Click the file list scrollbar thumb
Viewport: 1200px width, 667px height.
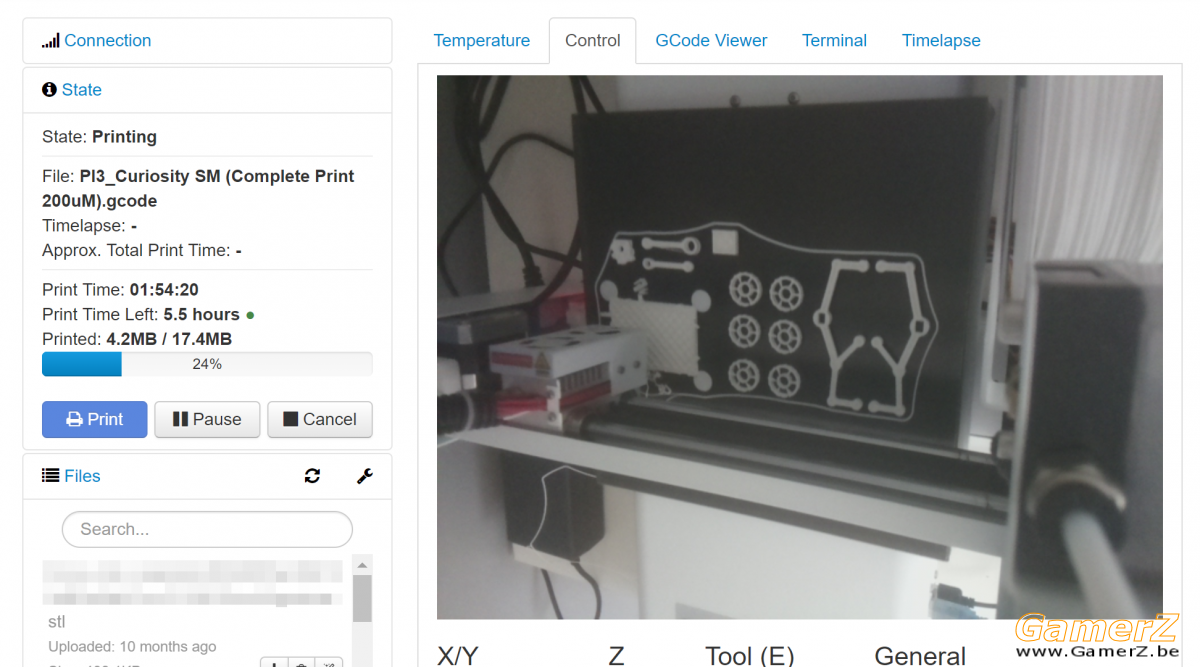(x=362, y=599)
